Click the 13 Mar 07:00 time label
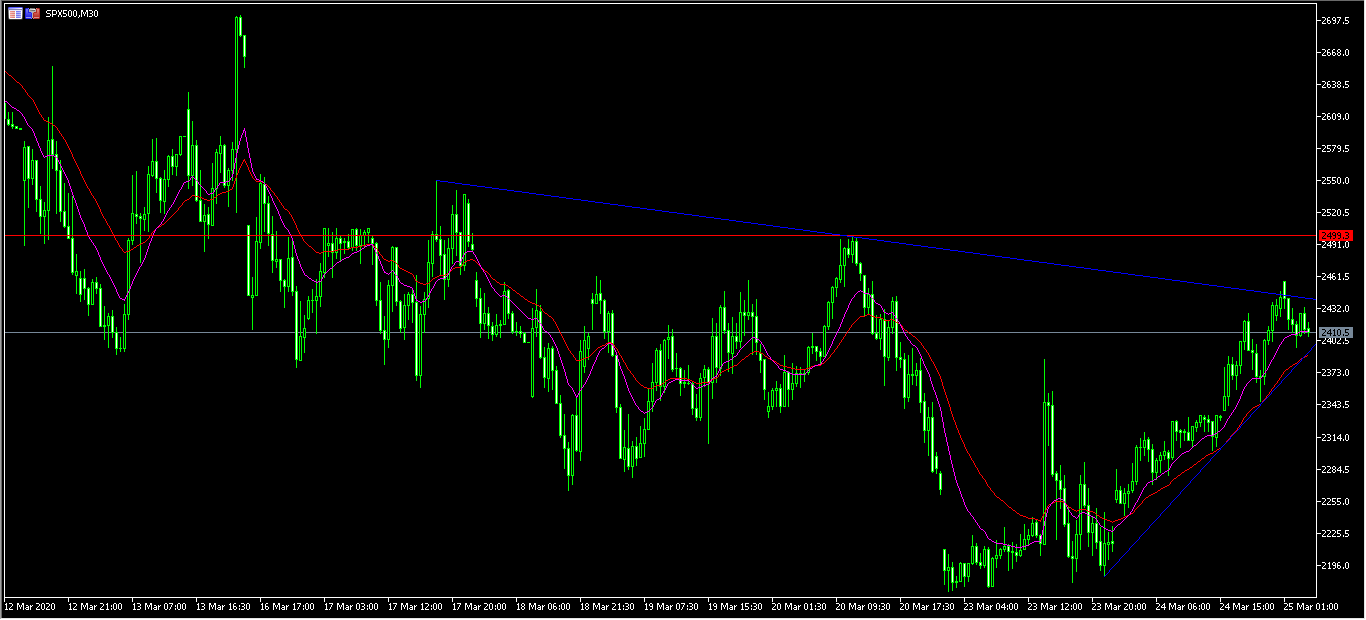 (x=159, y=606)
